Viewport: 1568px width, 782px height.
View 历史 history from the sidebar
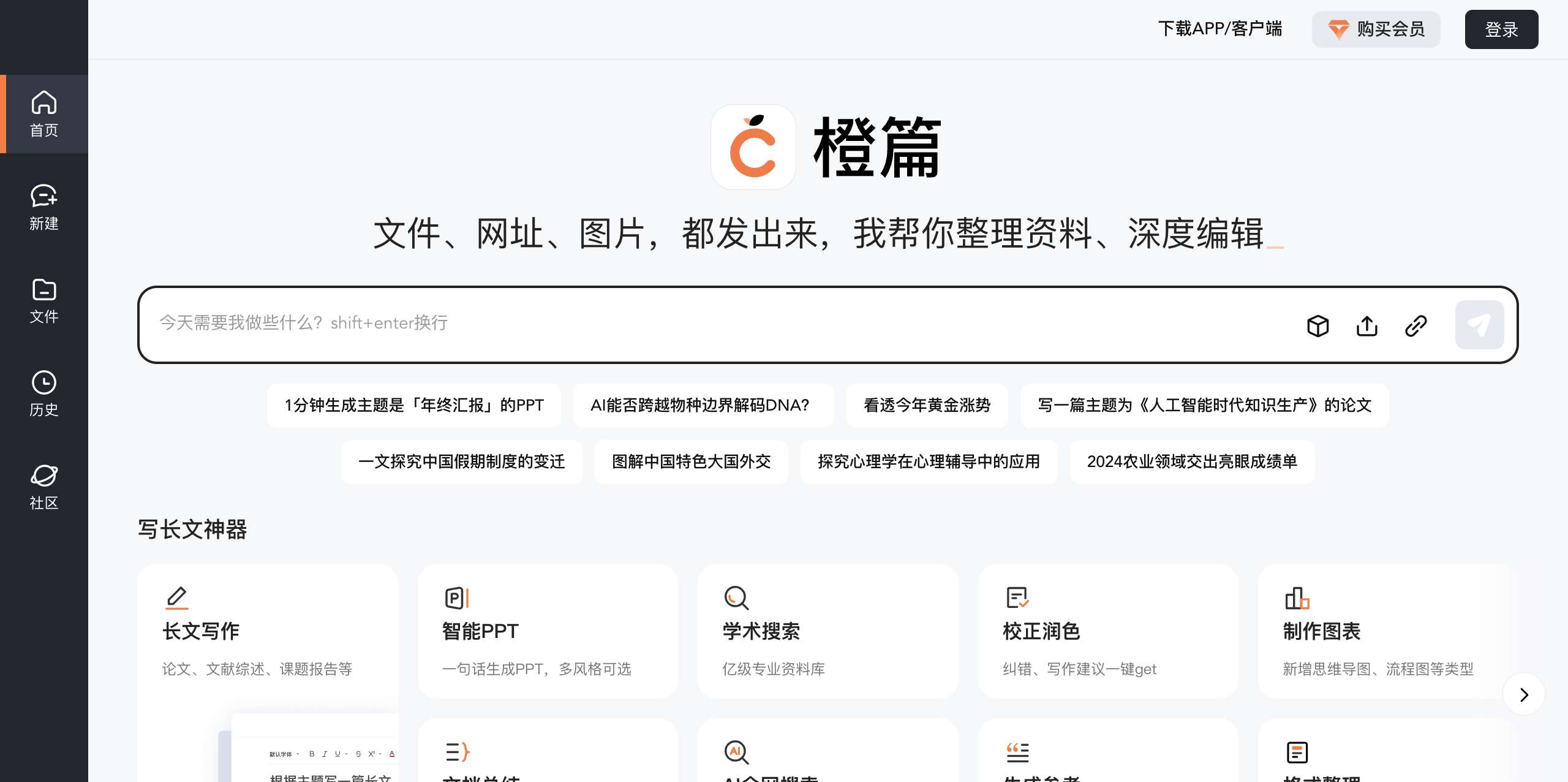(x=43, y=393)
